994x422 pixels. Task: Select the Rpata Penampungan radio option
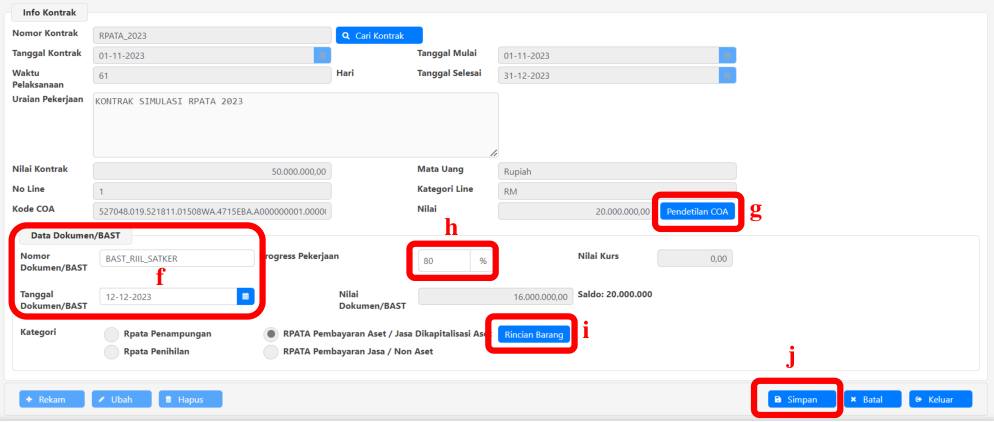(111, 333)
